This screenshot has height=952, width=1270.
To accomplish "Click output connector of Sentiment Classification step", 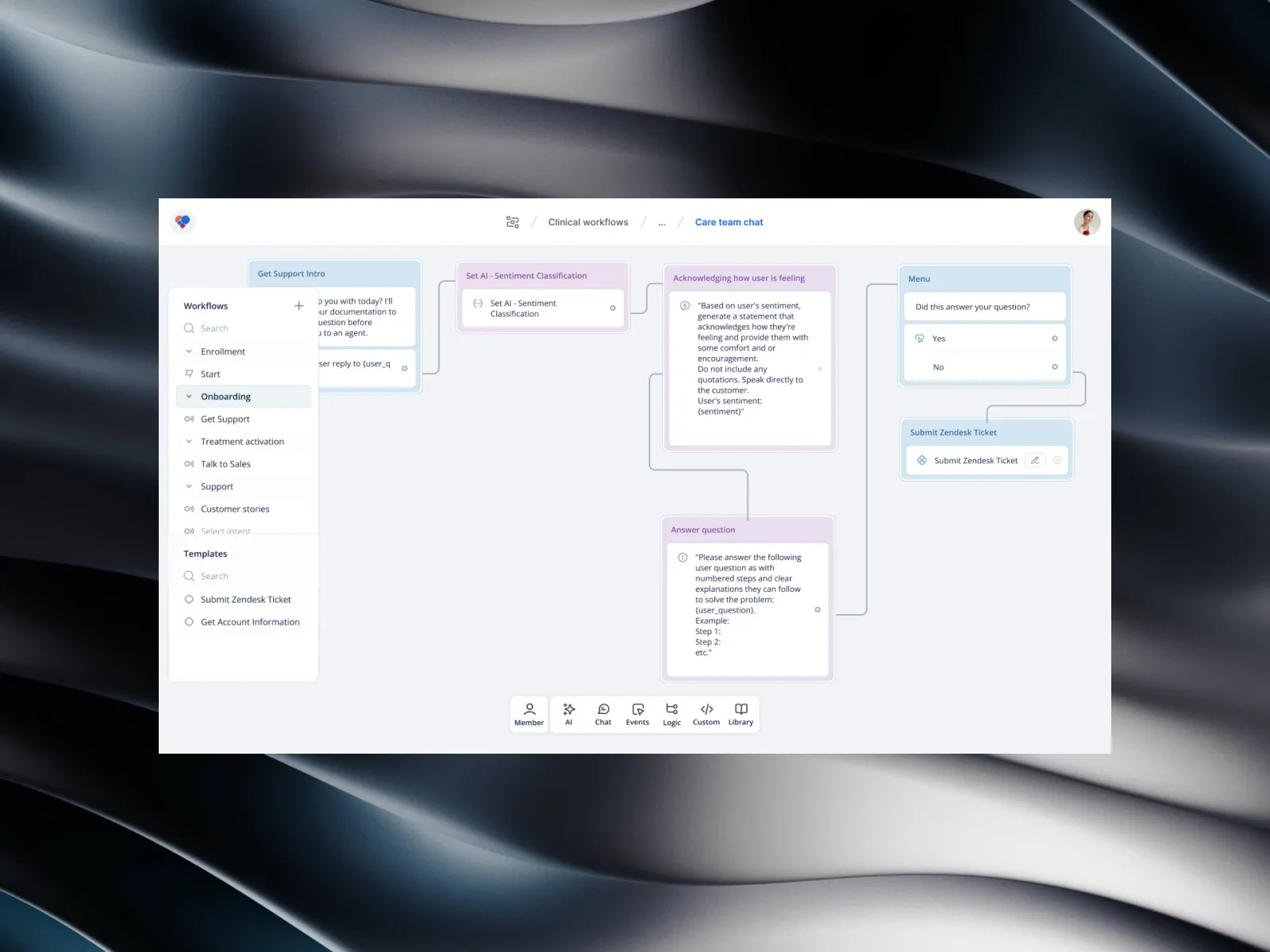I will [x=613, y=308].
